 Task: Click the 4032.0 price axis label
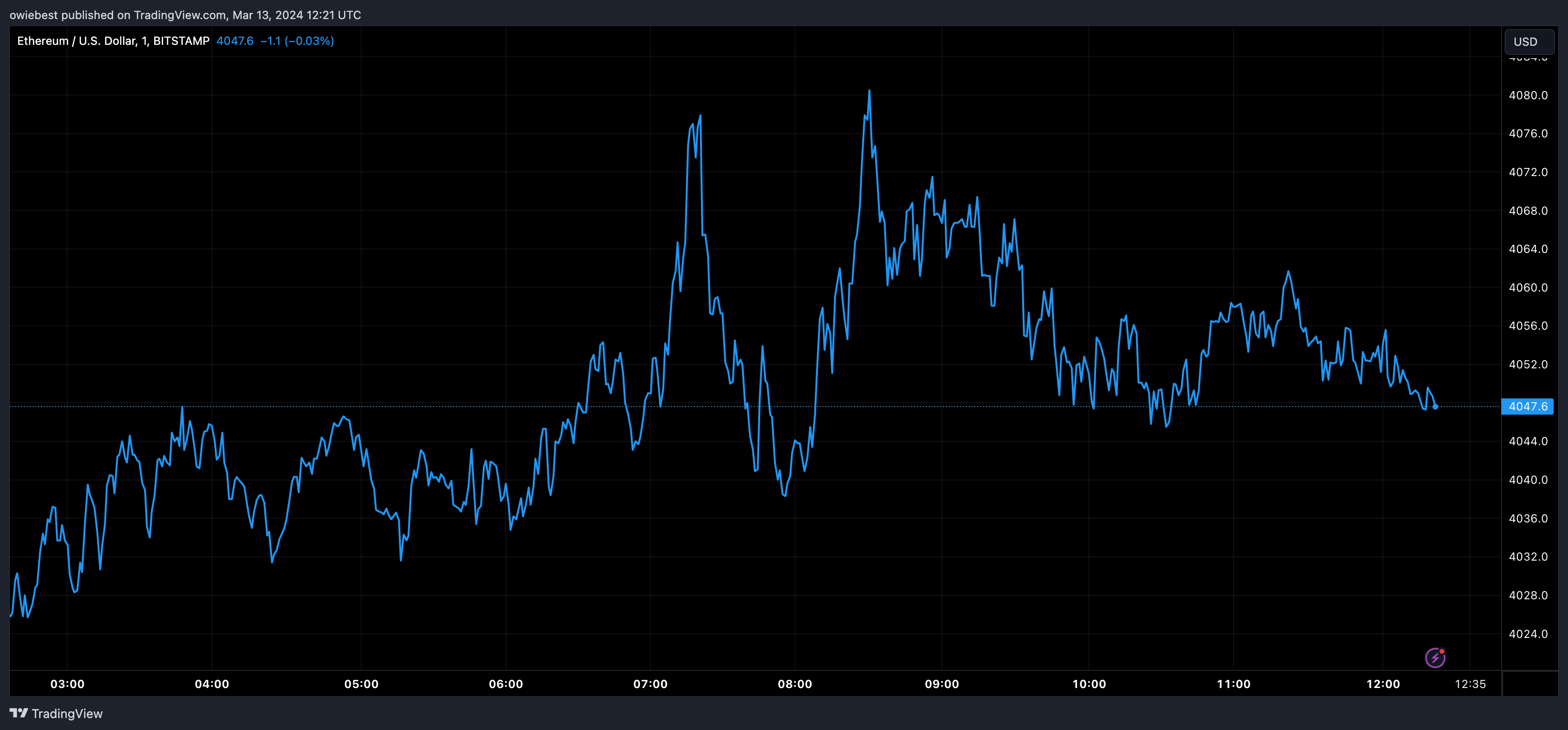click(1528, 556)
